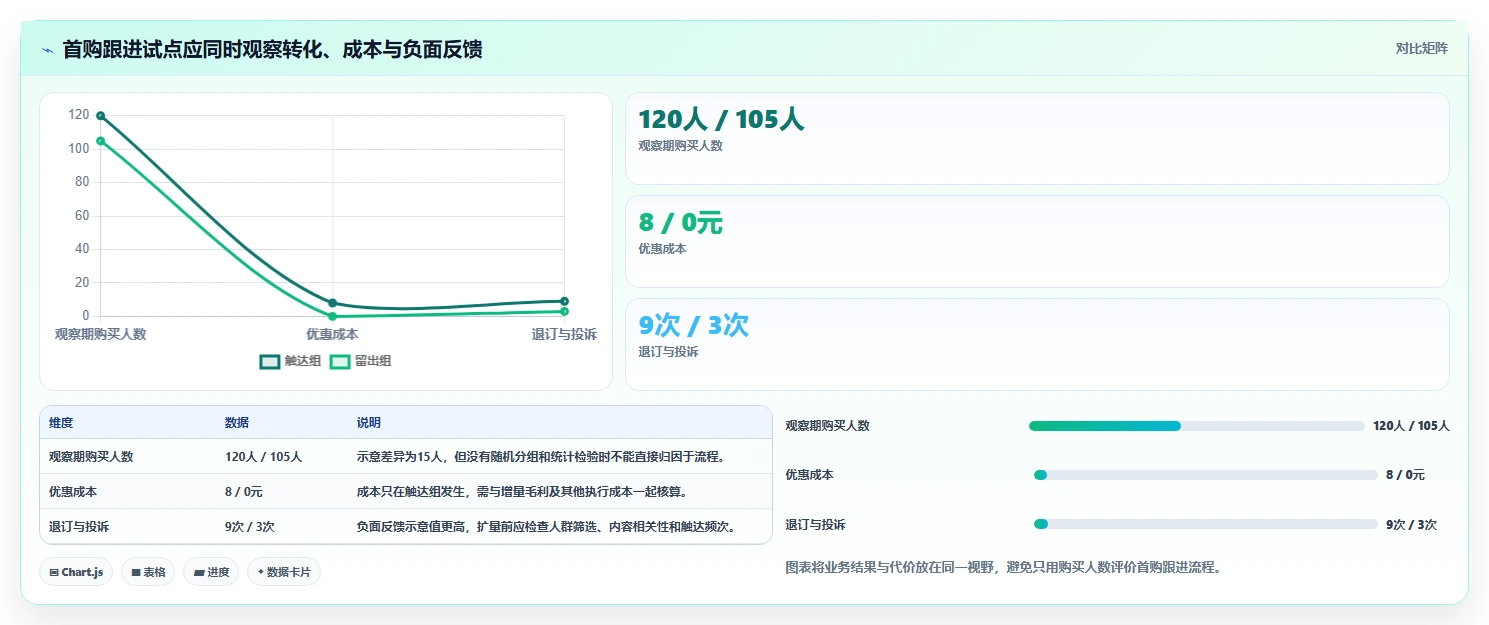The width and height of the screenshot is (1489, 625).
Task: Click the 退订与投诉 progress bar
Action: [x=1205, y=524]
